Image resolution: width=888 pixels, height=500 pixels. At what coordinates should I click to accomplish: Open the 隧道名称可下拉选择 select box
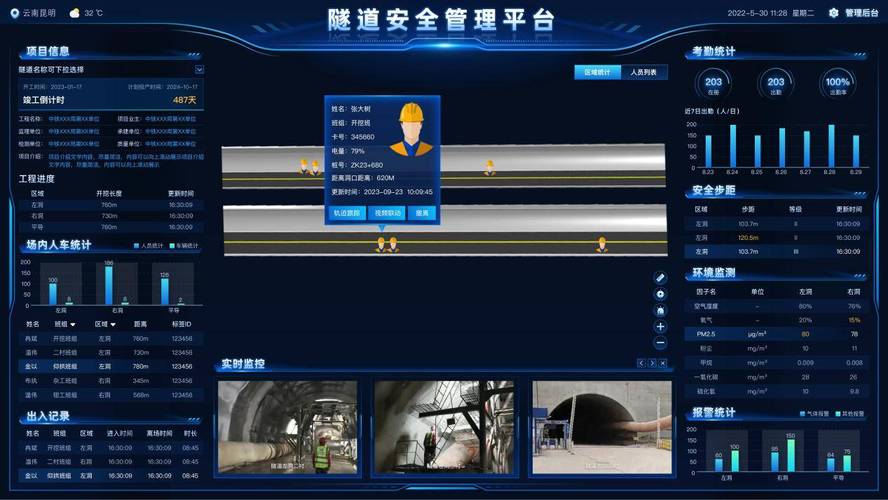point(111,69)
